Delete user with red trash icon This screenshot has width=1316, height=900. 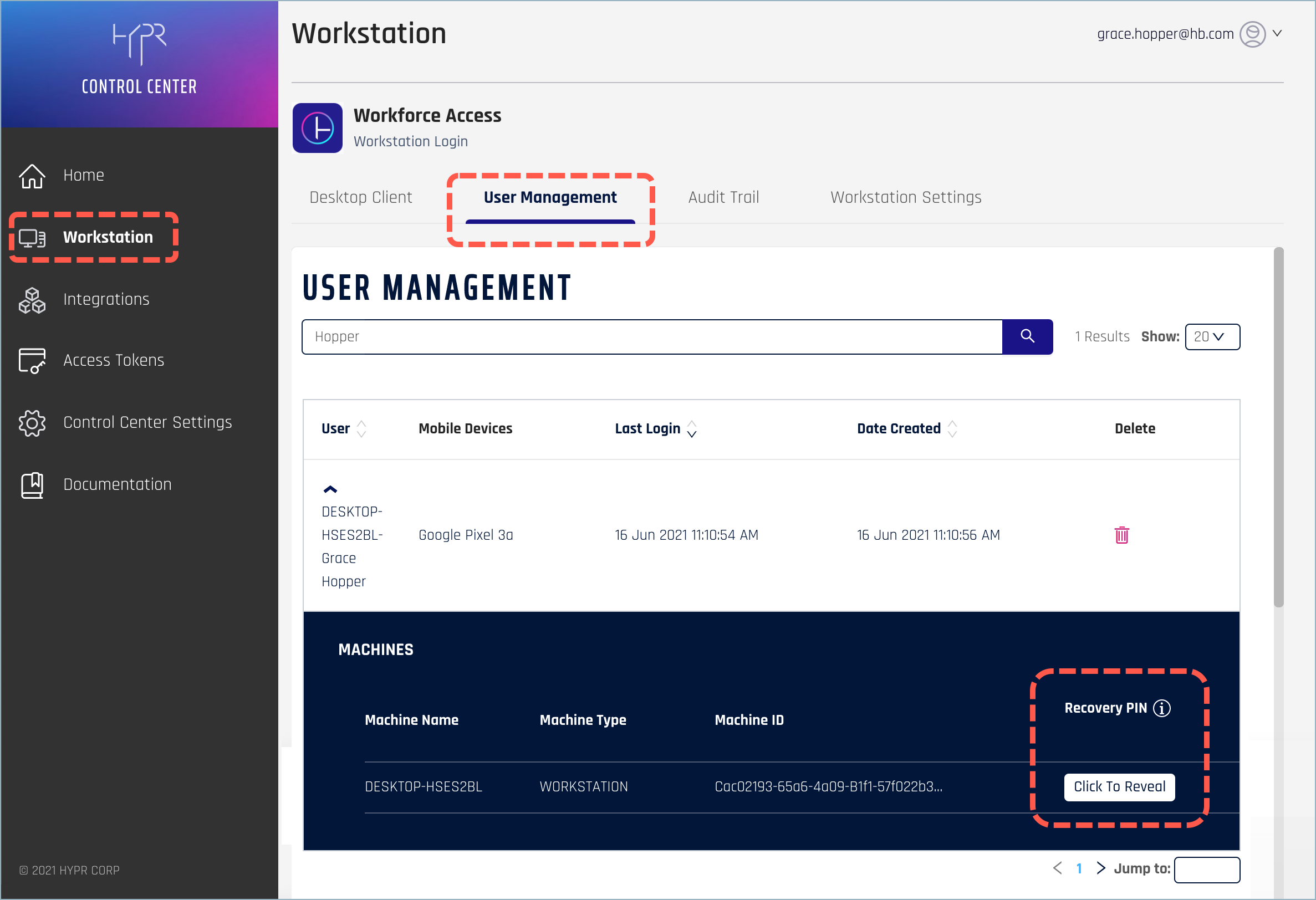click(1121, 535)
